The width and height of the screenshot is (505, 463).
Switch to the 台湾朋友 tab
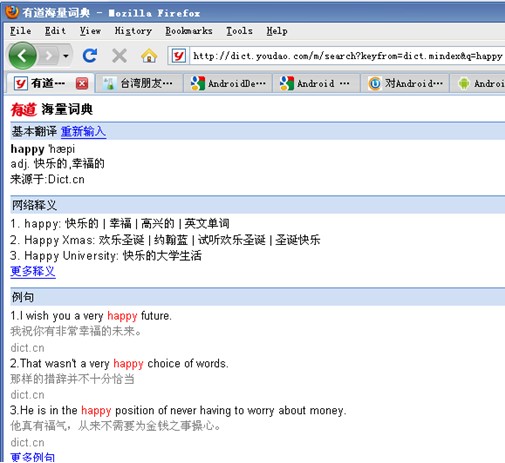[x=139, y=83]
